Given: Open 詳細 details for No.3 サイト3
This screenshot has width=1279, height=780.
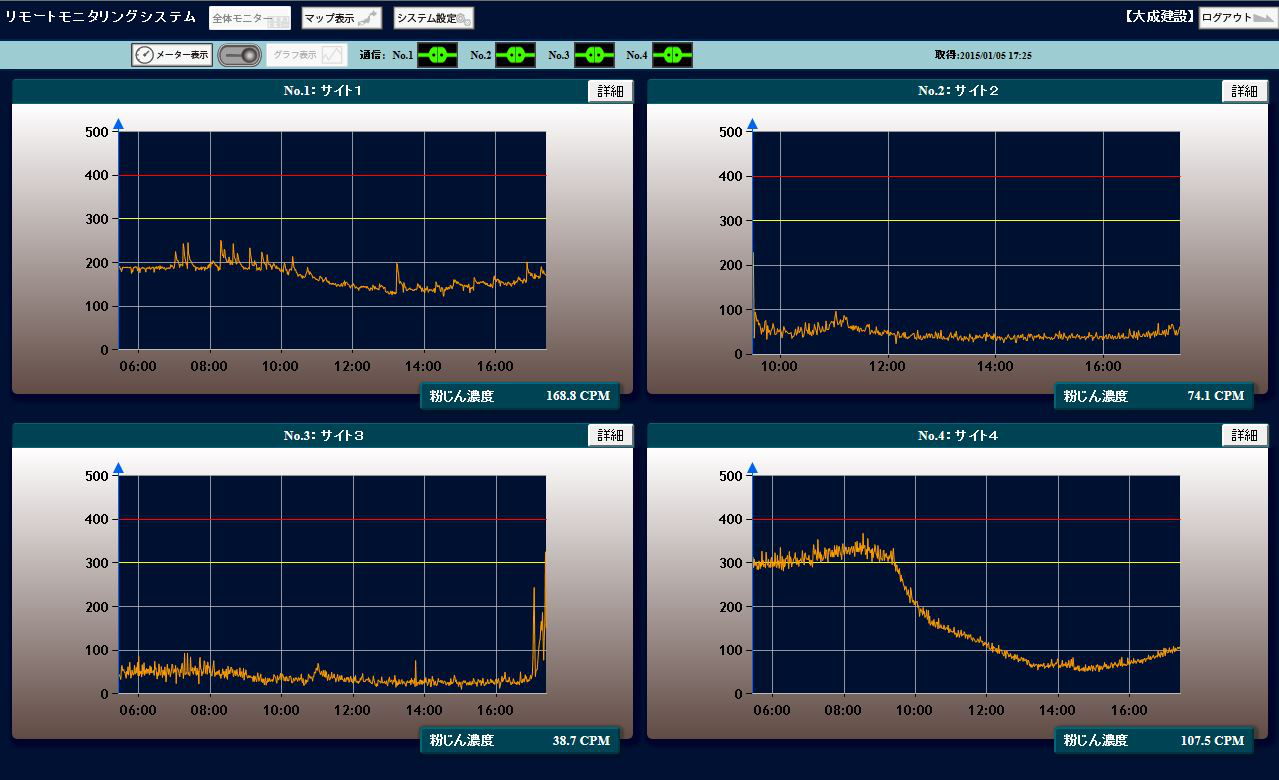Looking at the screenshot, I should [610, 435].
